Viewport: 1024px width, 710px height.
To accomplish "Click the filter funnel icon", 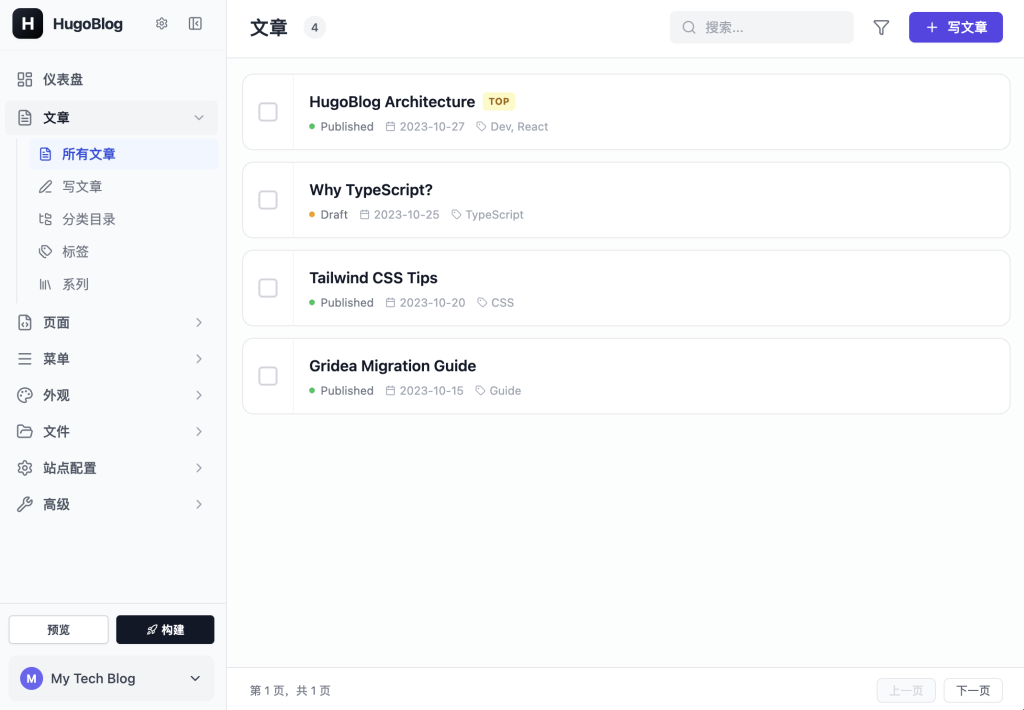I will pyautogui.click(x=881, y=28).
